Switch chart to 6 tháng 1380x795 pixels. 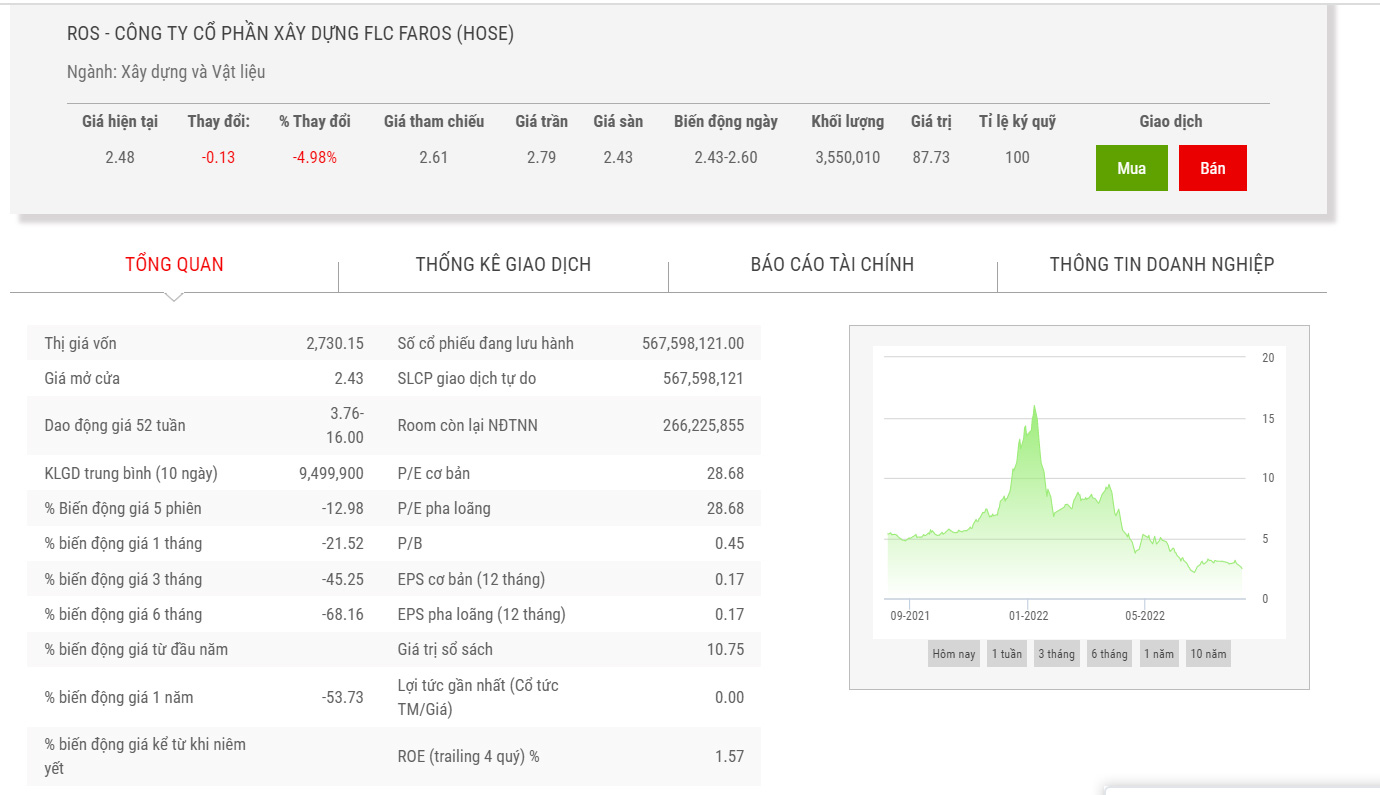1108,654
